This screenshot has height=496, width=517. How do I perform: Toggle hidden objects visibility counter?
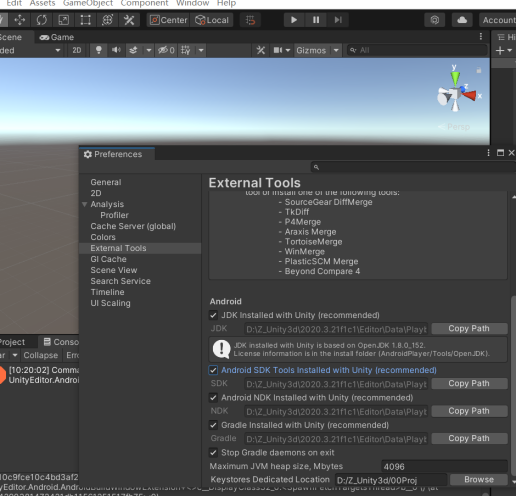[x=166, y=50]
